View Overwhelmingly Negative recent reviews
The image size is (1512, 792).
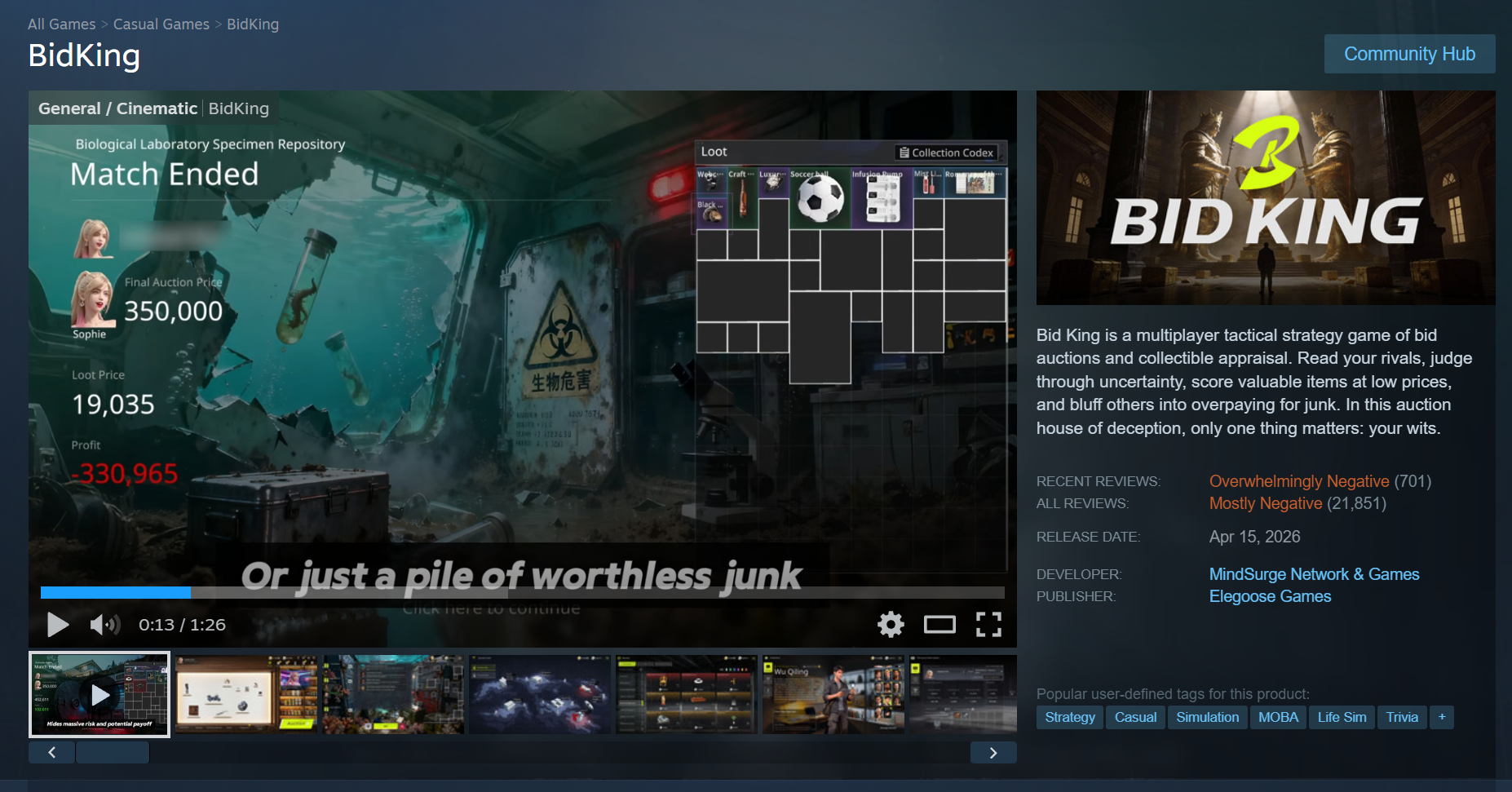(1299, 481)
